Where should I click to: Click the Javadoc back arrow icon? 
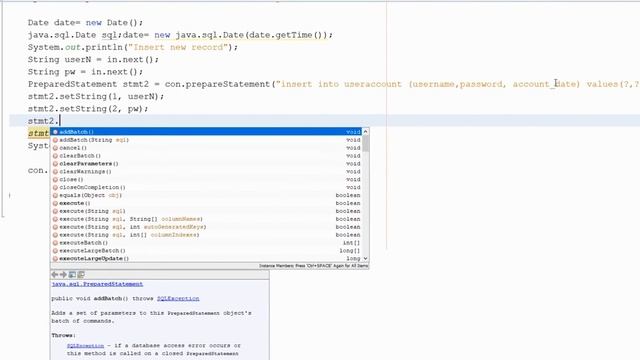point(55,275)
